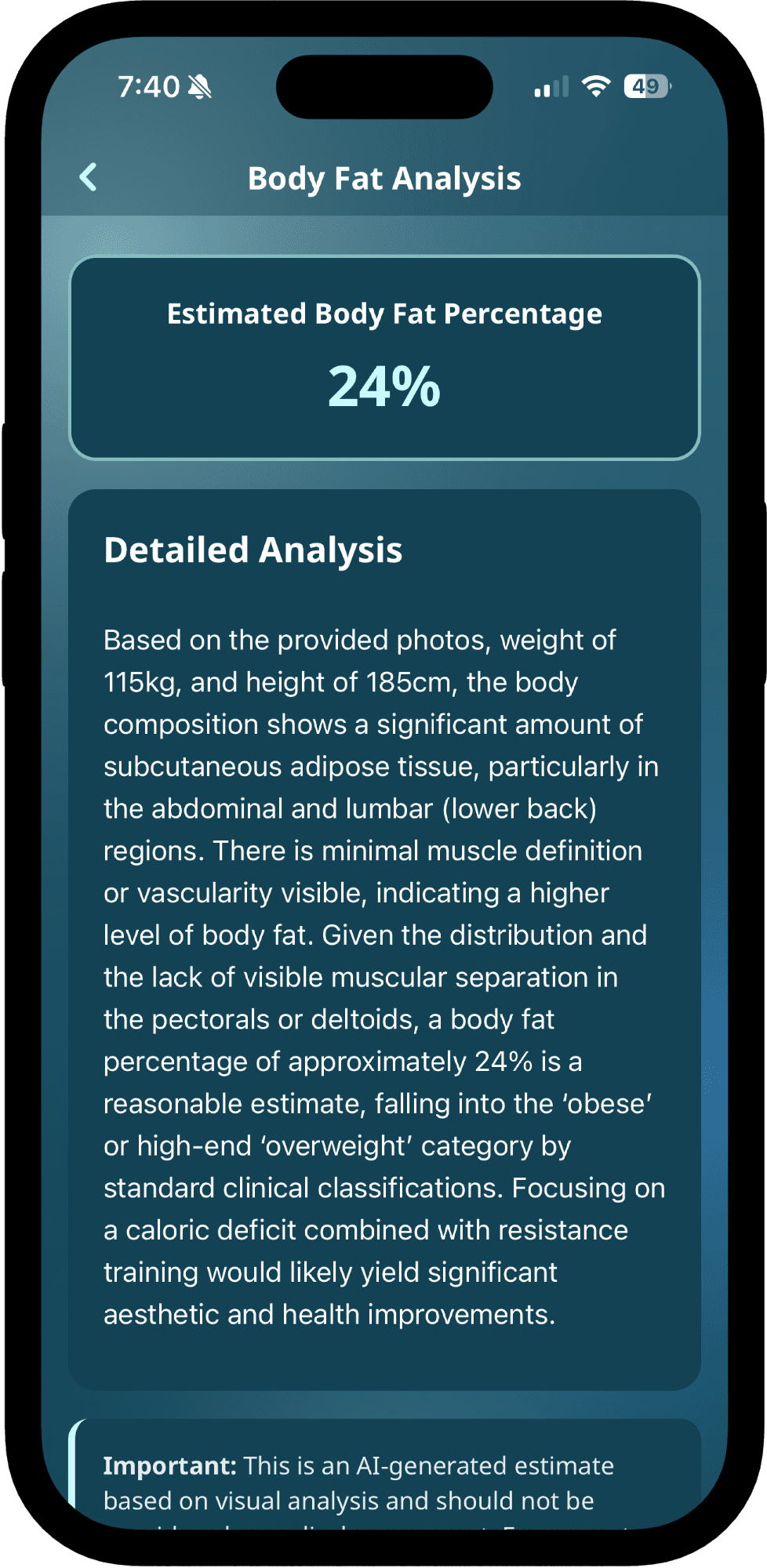Tap the back chevron arrow
The height and width of the screenshot is (1568, 767).
(x=89, y=177)
